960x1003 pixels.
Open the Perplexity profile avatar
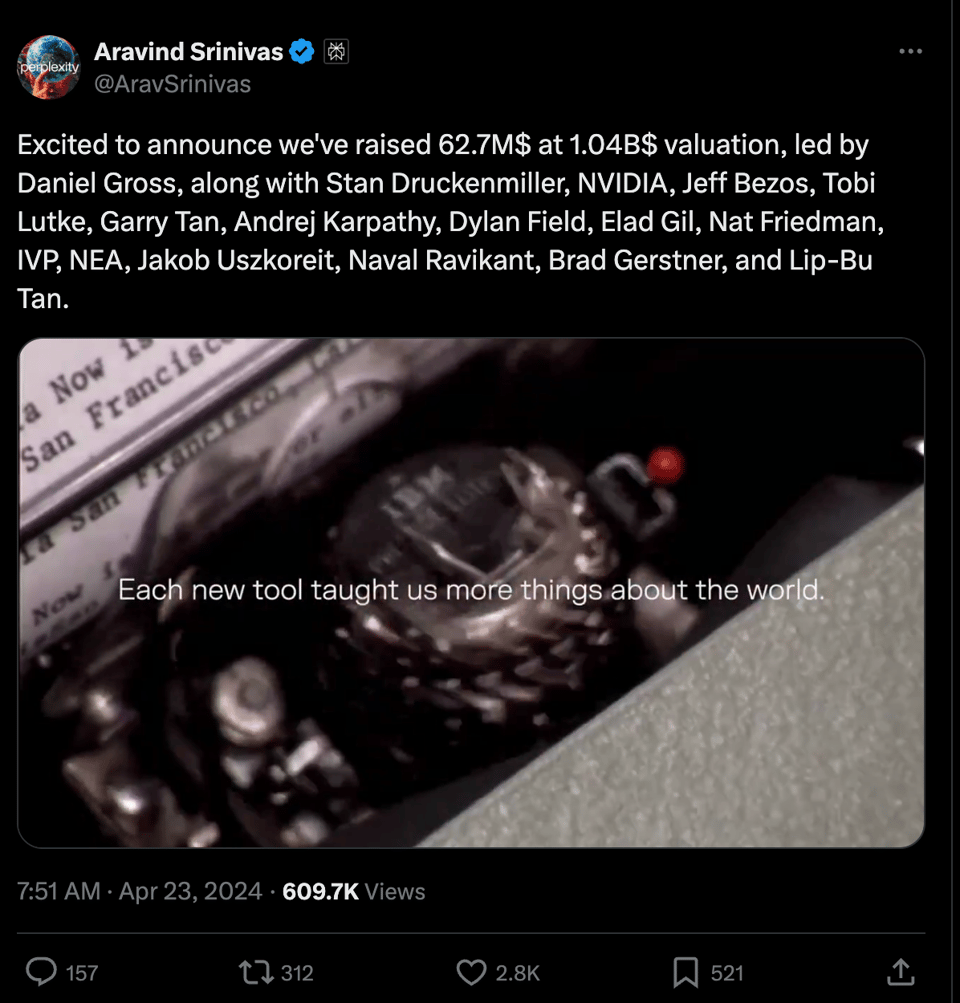48,67
